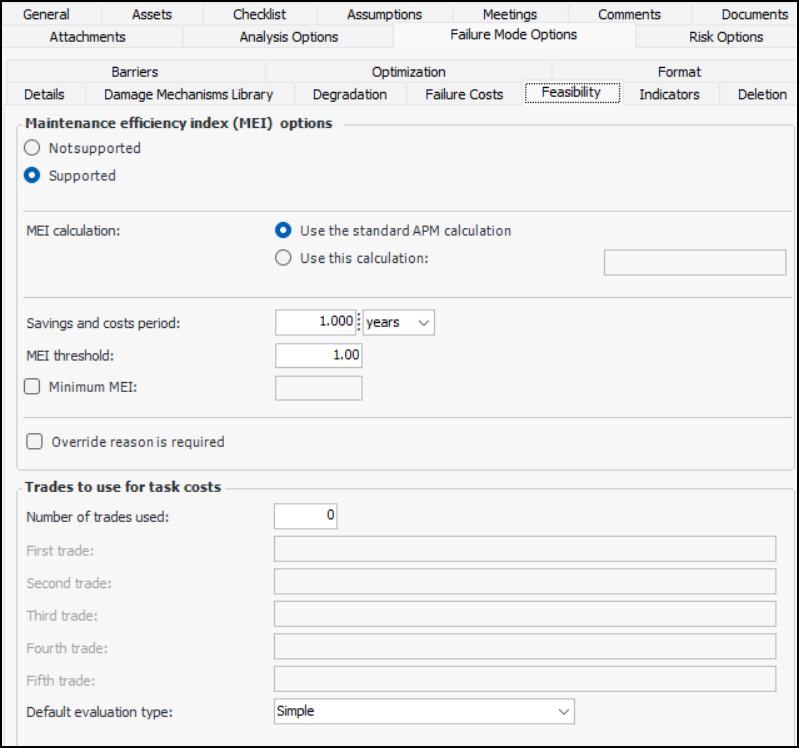
Task: Switch to the Risk Options tab
Action: click(x=725, y=37)
